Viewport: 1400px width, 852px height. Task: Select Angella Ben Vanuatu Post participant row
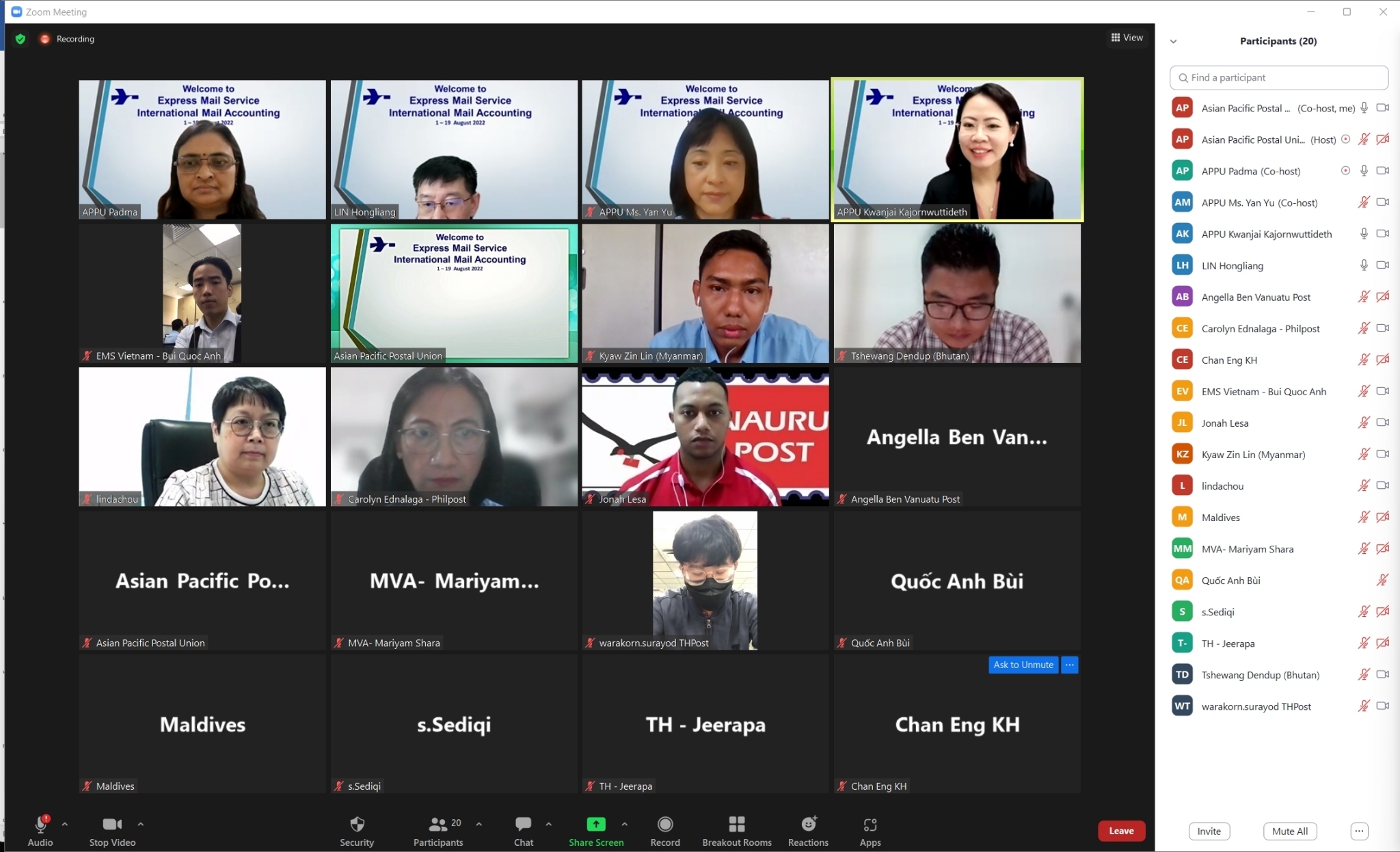(1279, 297)
